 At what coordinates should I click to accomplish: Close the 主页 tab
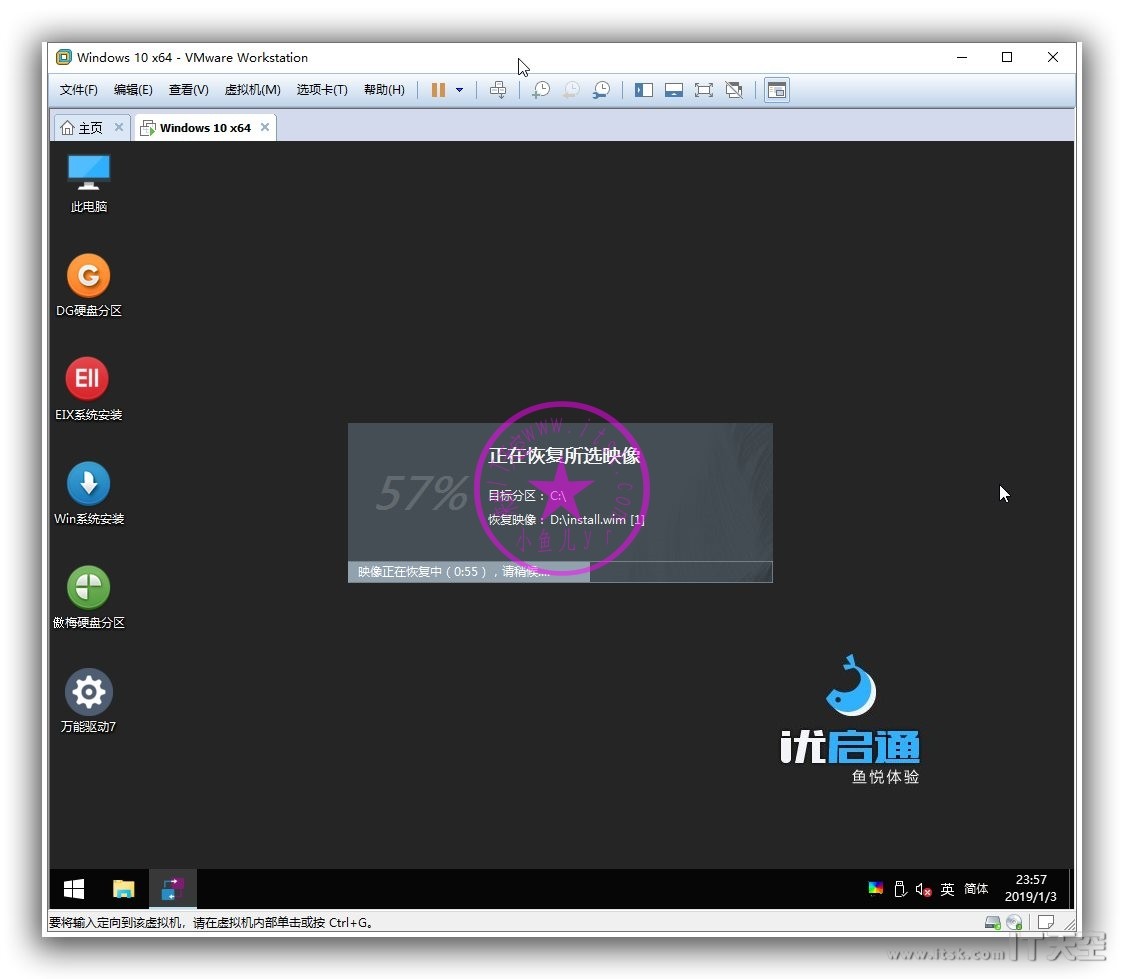(x=119, y=127)
